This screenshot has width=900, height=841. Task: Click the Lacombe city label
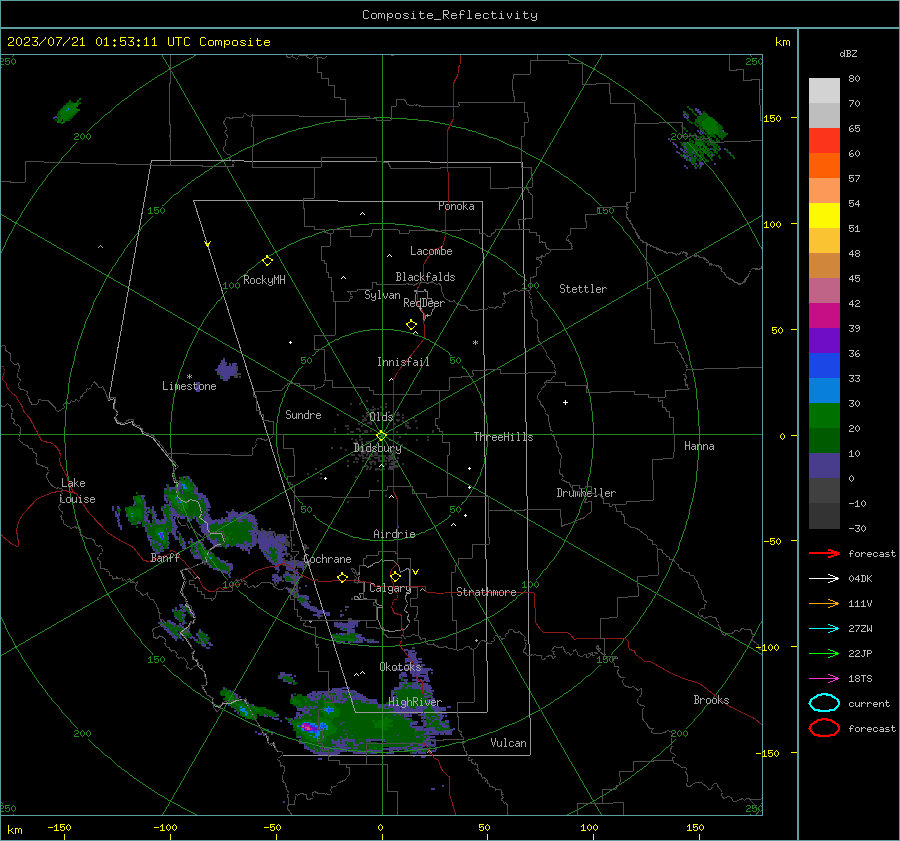[x=431, y=251]
